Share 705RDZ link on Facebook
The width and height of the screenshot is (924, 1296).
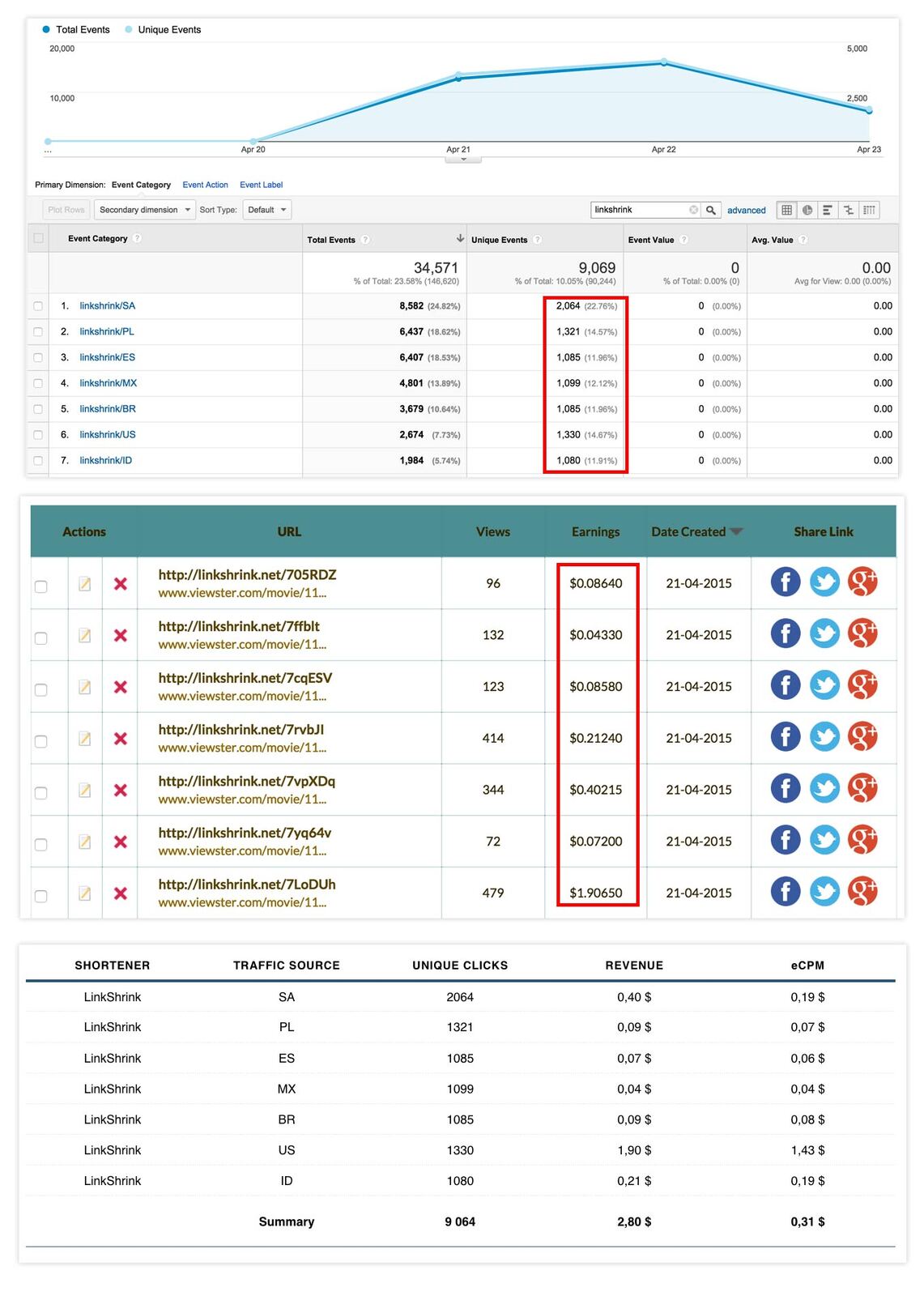point(785,582)
